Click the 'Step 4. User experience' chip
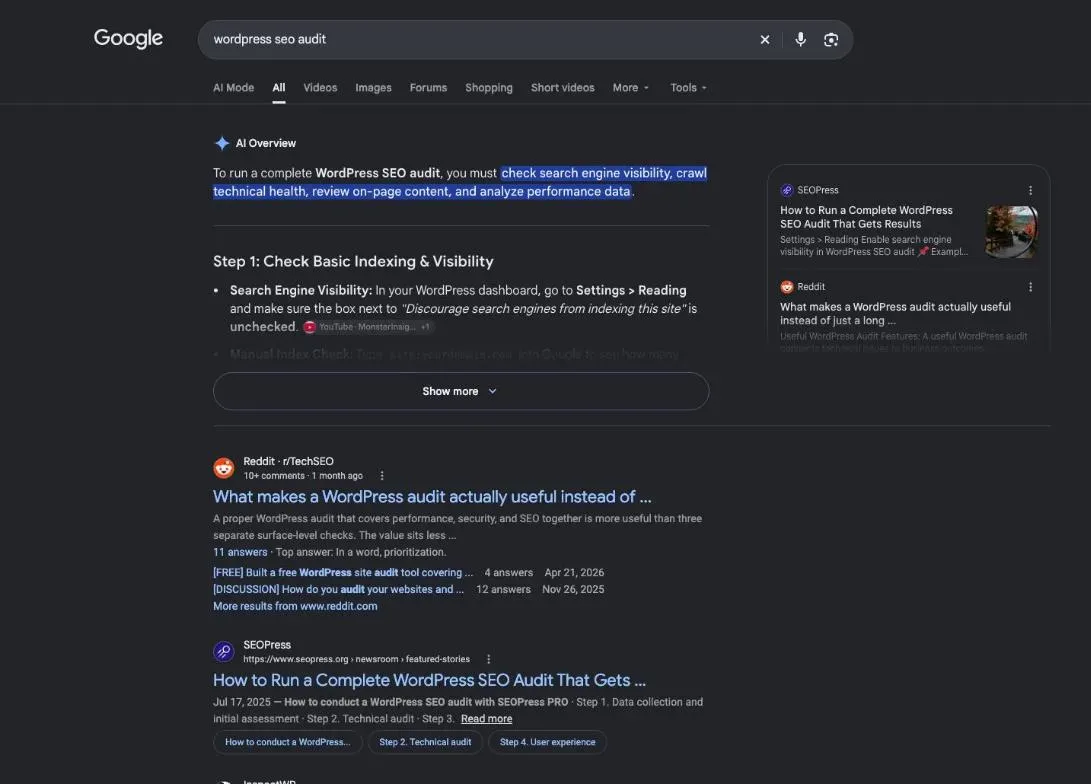 [548, 742]
